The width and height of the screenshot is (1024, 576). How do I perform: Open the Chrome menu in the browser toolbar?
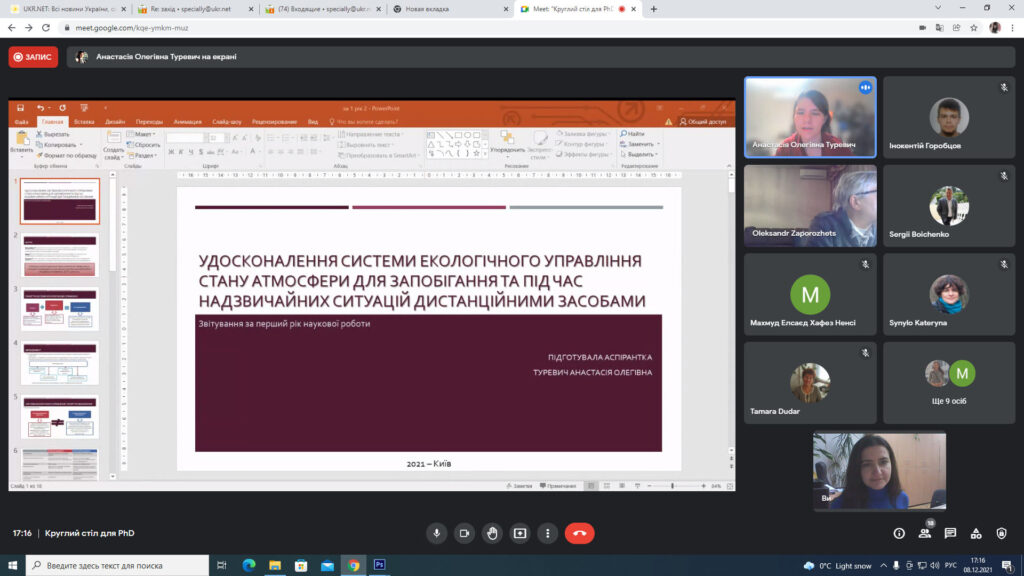click(x=1012, y=28)
